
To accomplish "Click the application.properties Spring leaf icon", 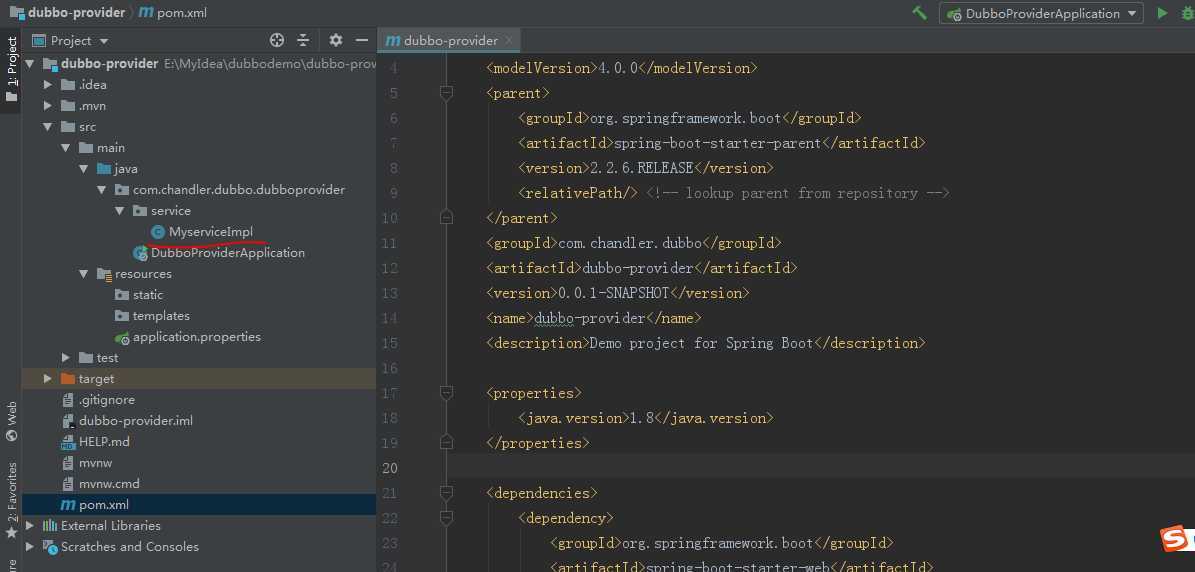I will pos(122,337).
